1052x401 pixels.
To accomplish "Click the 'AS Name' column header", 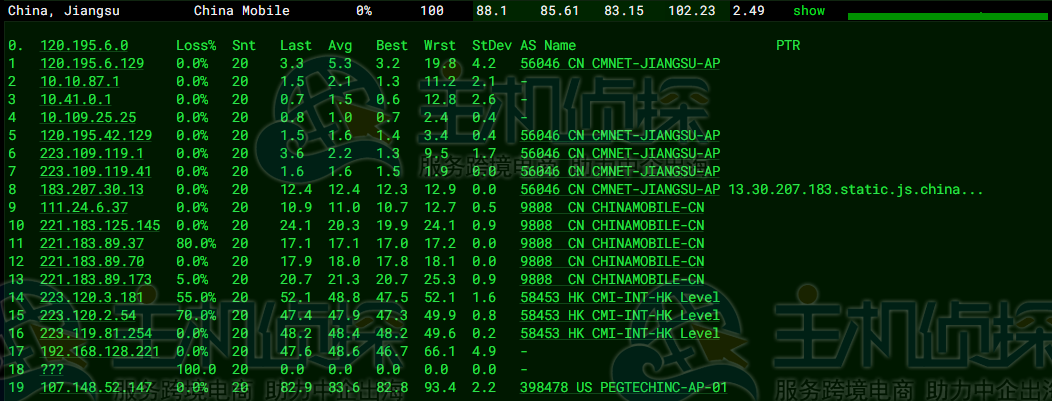I will point(548,46).
